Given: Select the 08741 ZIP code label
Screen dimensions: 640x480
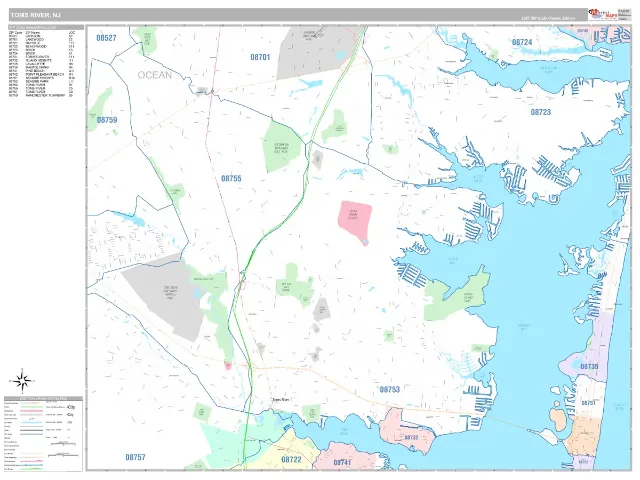Looking at the screenshot, I should 342,462.
